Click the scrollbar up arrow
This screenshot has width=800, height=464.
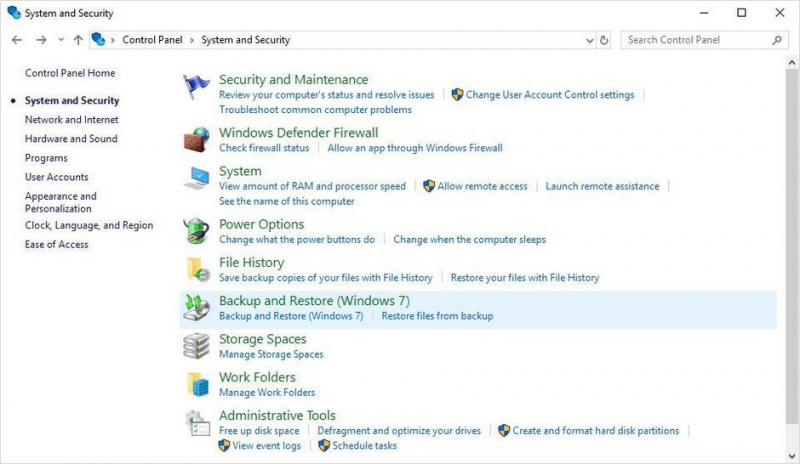pos(792,63)
